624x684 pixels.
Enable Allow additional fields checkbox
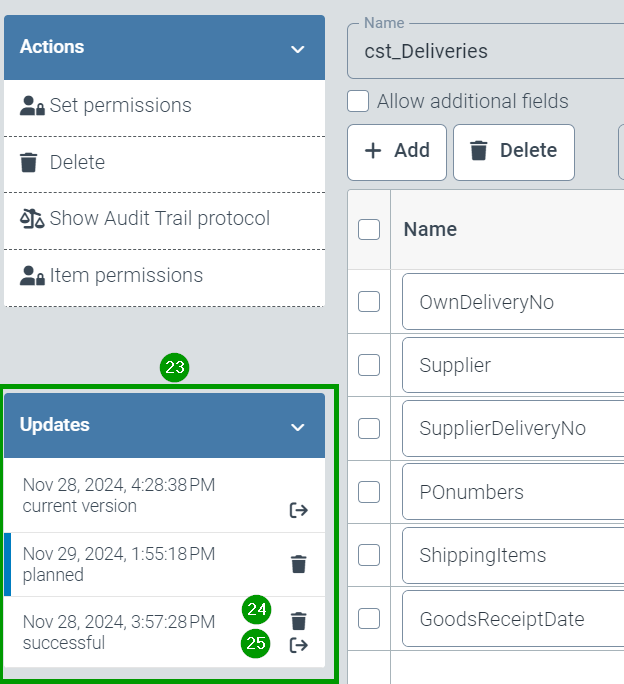point(358,101)
